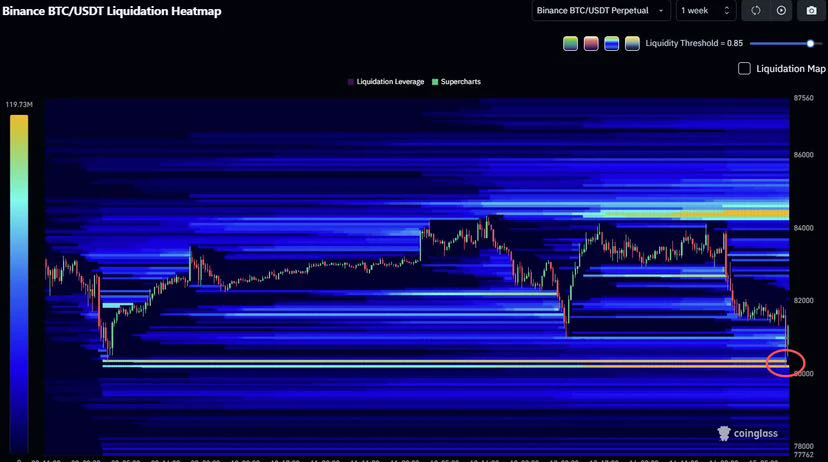Click the coinglass watermark logo
828x462 pixels.
tap(747, 433)
